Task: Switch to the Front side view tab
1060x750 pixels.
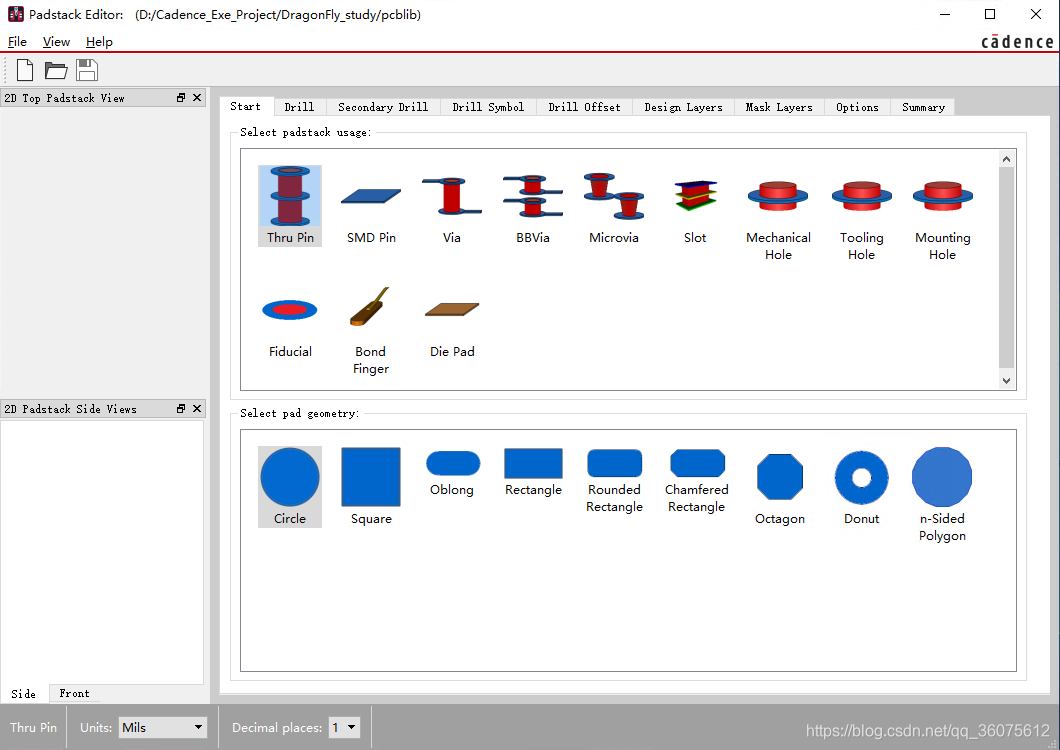Action: coord(74,693)
